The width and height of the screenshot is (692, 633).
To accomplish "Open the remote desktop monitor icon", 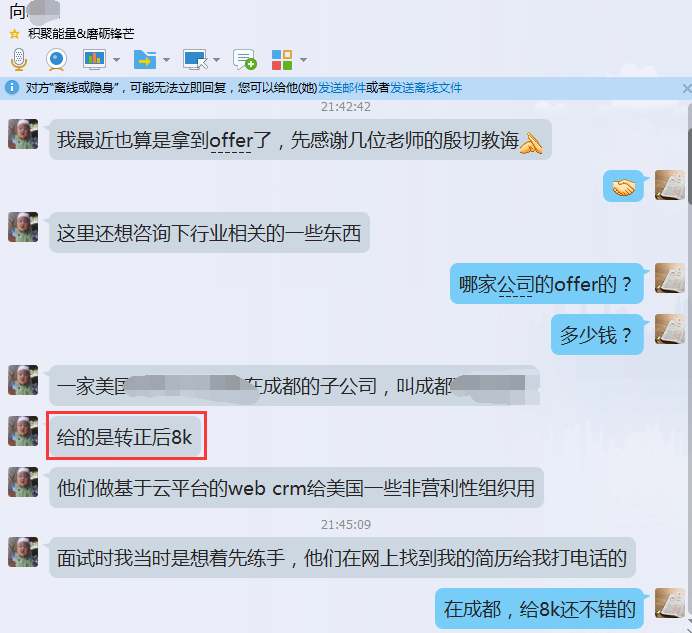I will [195, 60].
